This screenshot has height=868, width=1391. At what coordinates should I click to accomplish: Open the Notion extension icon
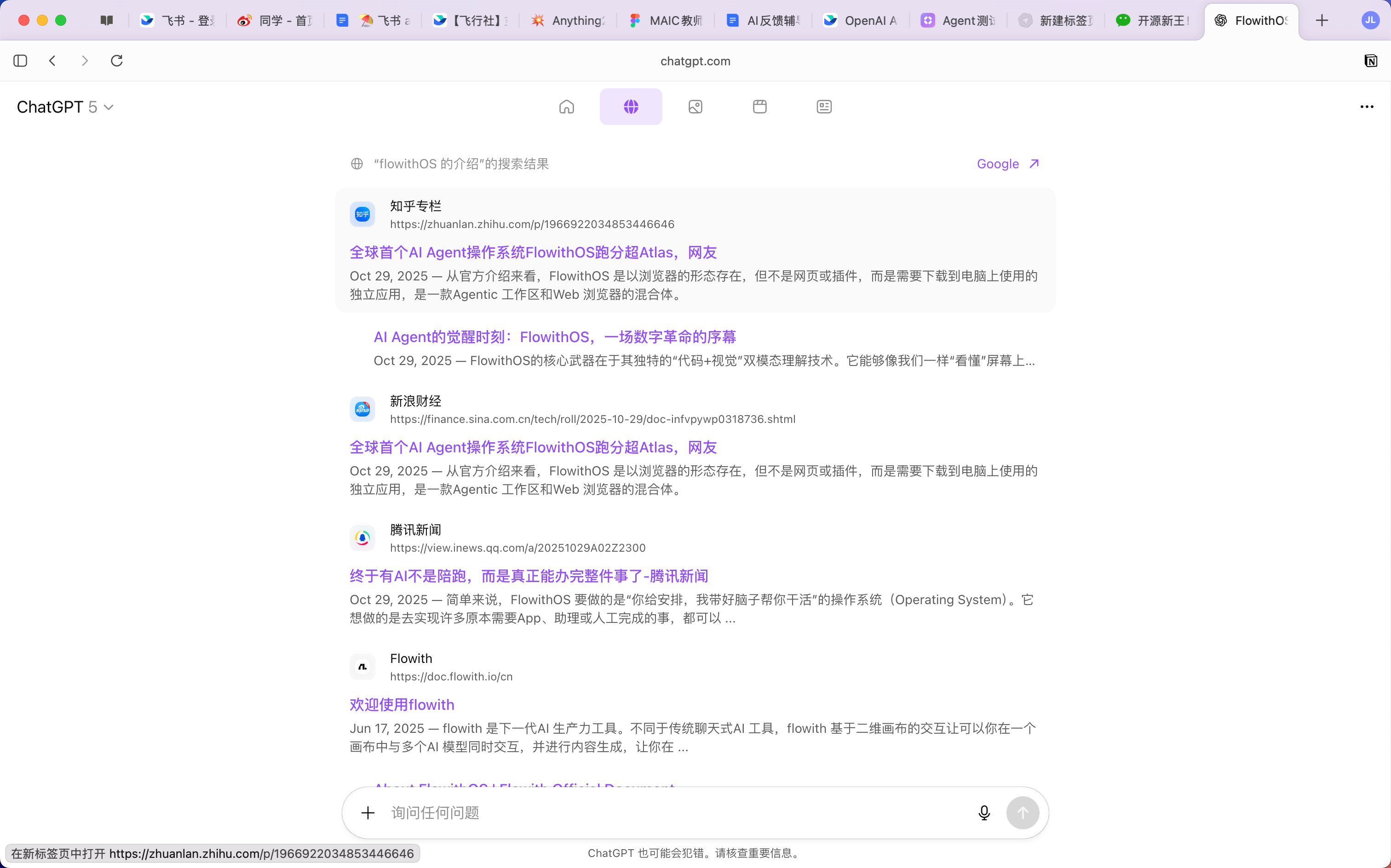(x=1370, y=61)
